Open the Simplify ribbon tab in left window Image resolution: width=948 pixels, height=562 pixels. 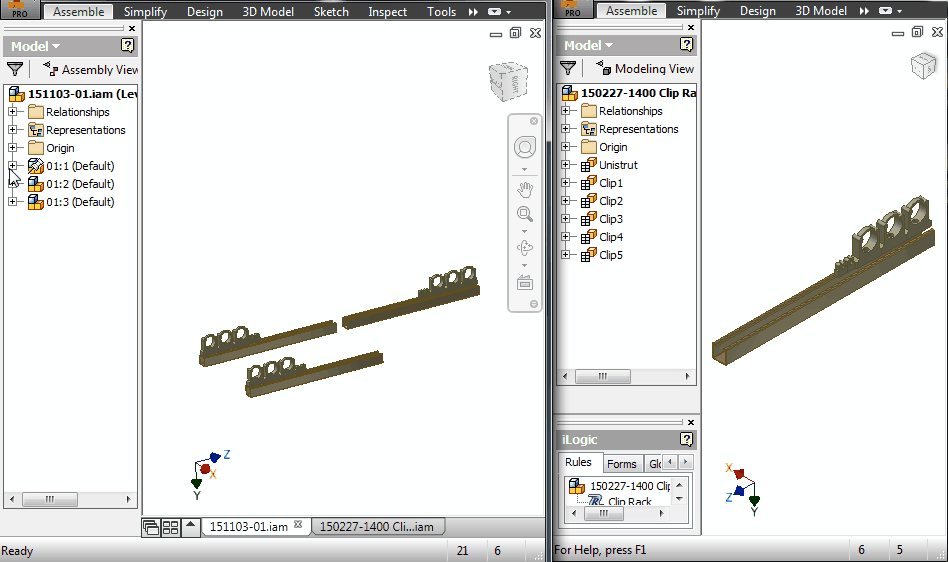point(145,11)
